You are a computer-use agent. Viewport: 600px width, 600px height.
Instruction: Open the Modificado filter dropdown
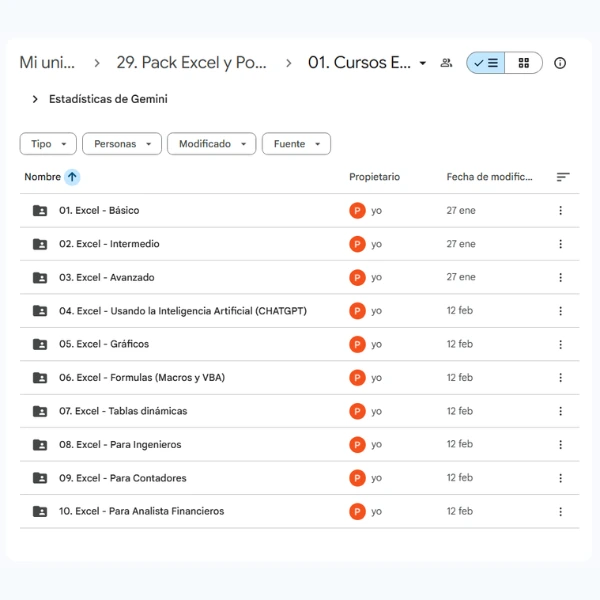[x=212, y=144]
